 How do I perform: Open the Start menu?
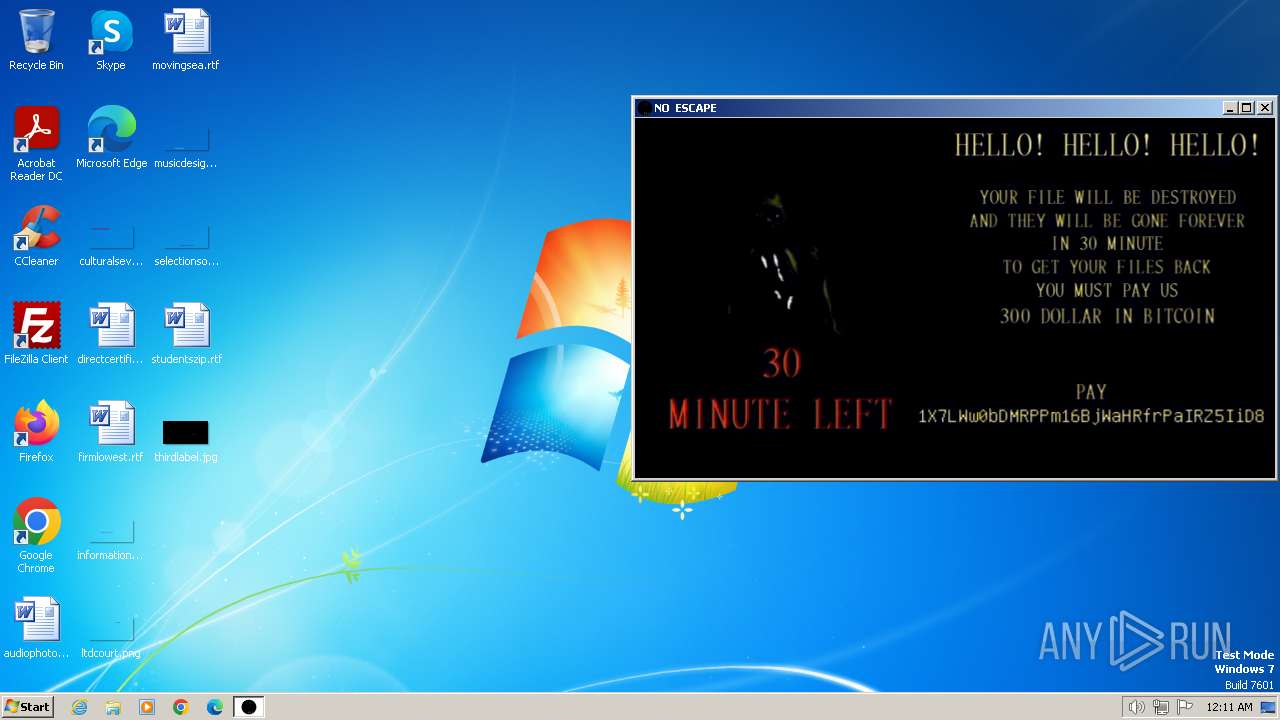point(27,706)
